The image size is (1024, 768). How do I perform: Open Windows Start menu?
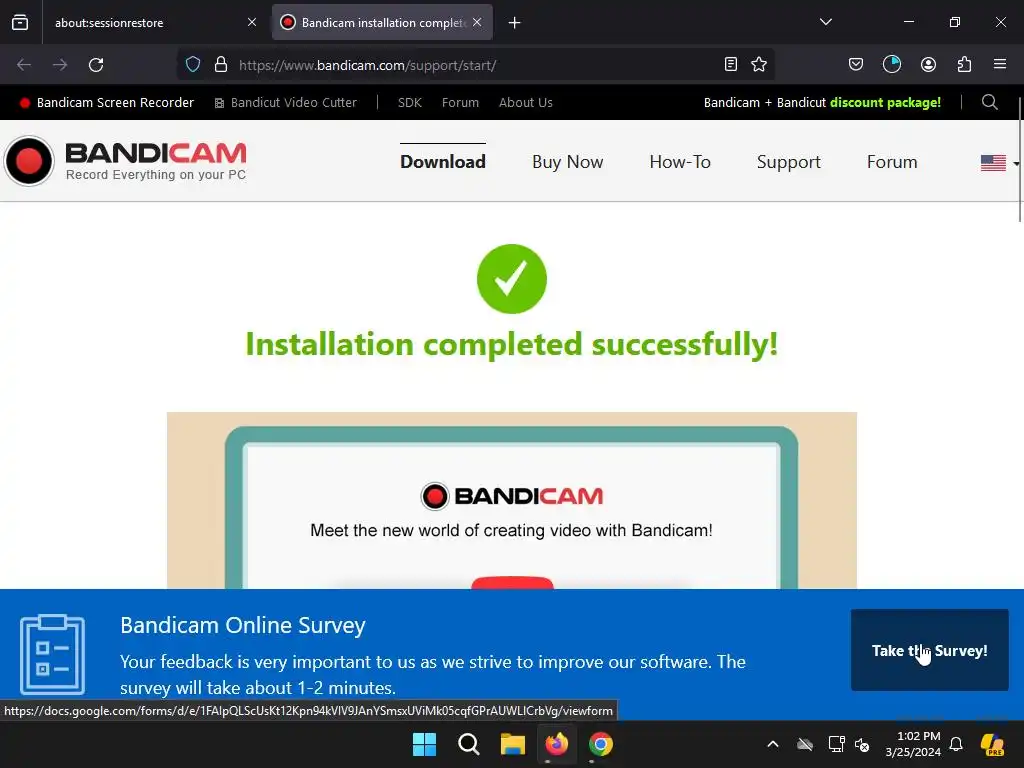(424, 744)
